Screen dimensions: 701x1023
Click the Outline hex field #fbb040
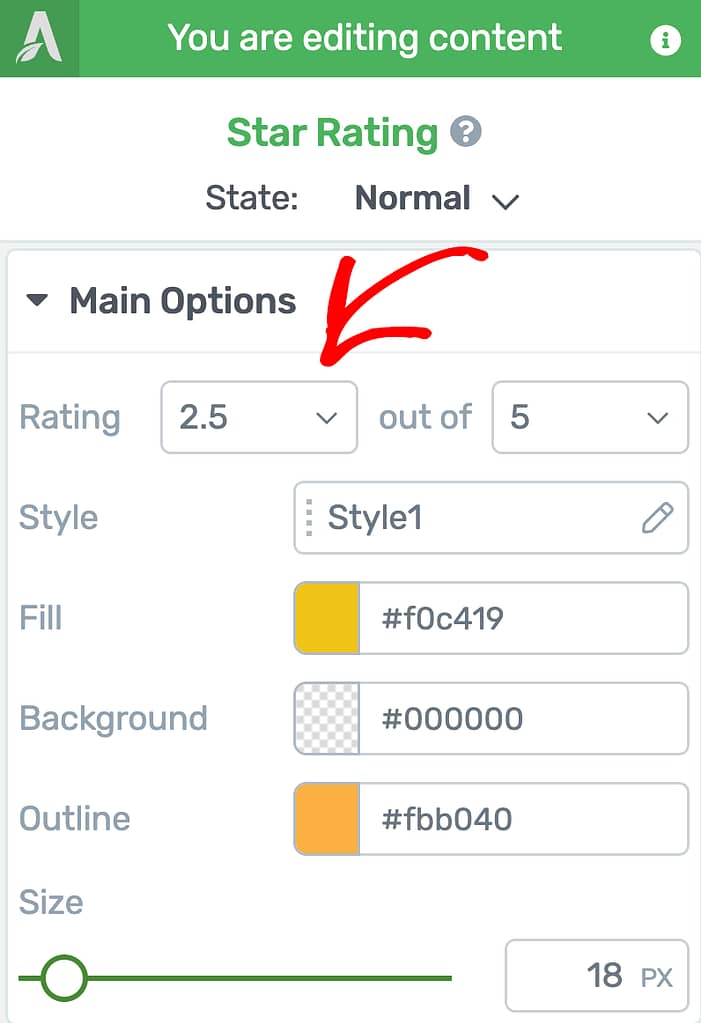[520, 819]
